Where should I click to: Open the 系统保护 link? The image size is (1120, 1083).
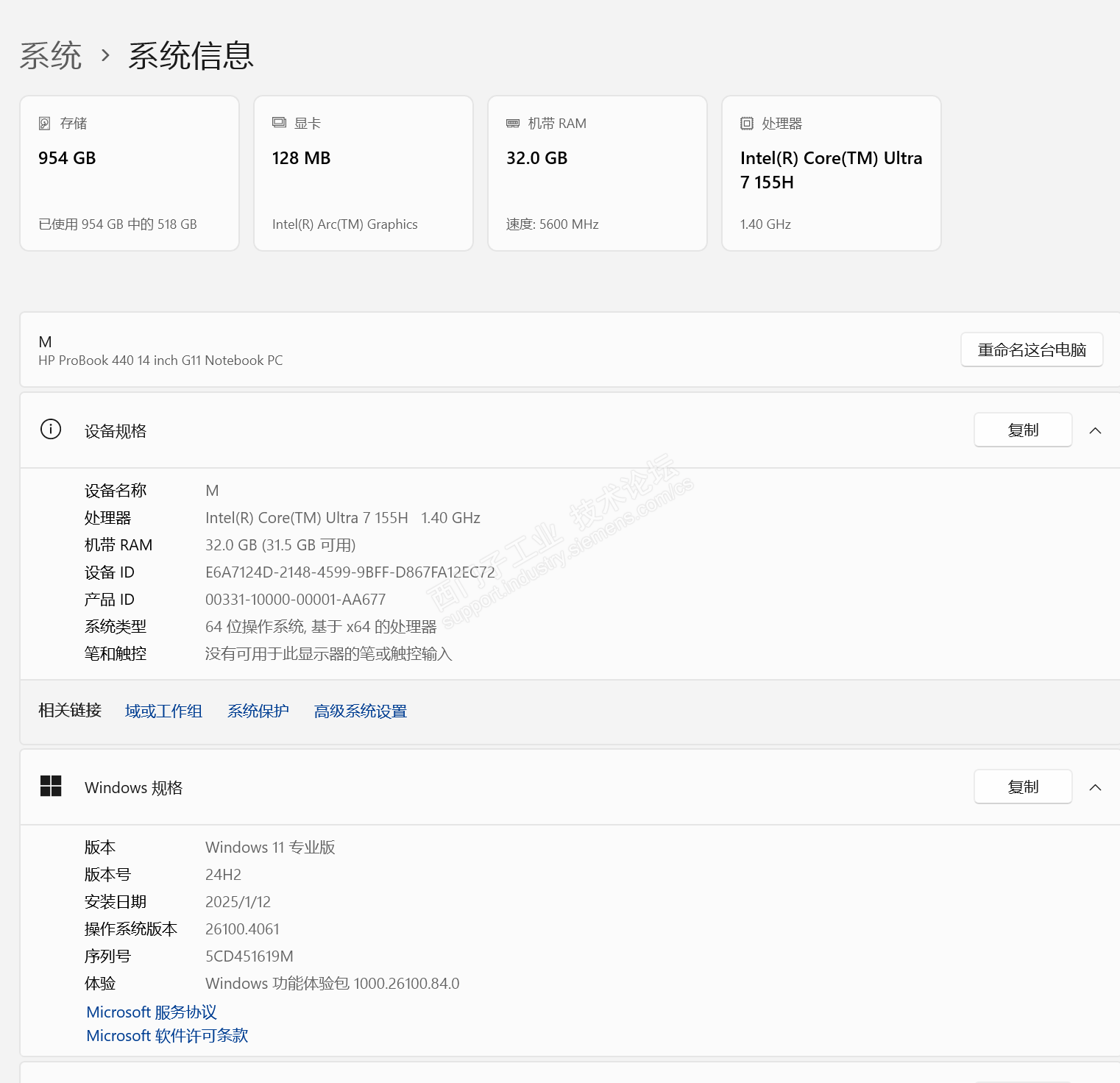[x=258, y=711]
